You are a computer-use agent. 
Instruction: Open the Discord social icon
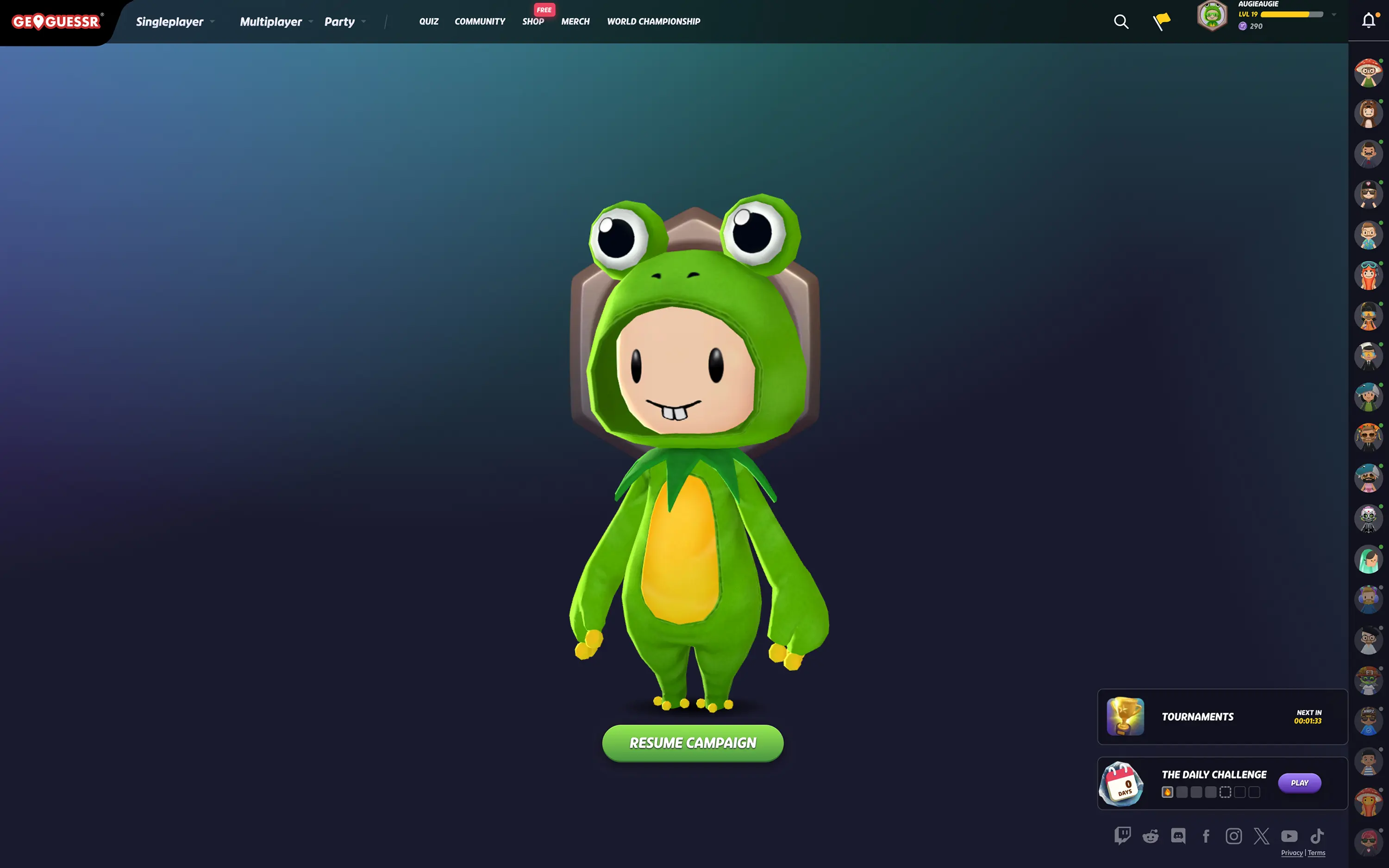(x=1178, y=836)
